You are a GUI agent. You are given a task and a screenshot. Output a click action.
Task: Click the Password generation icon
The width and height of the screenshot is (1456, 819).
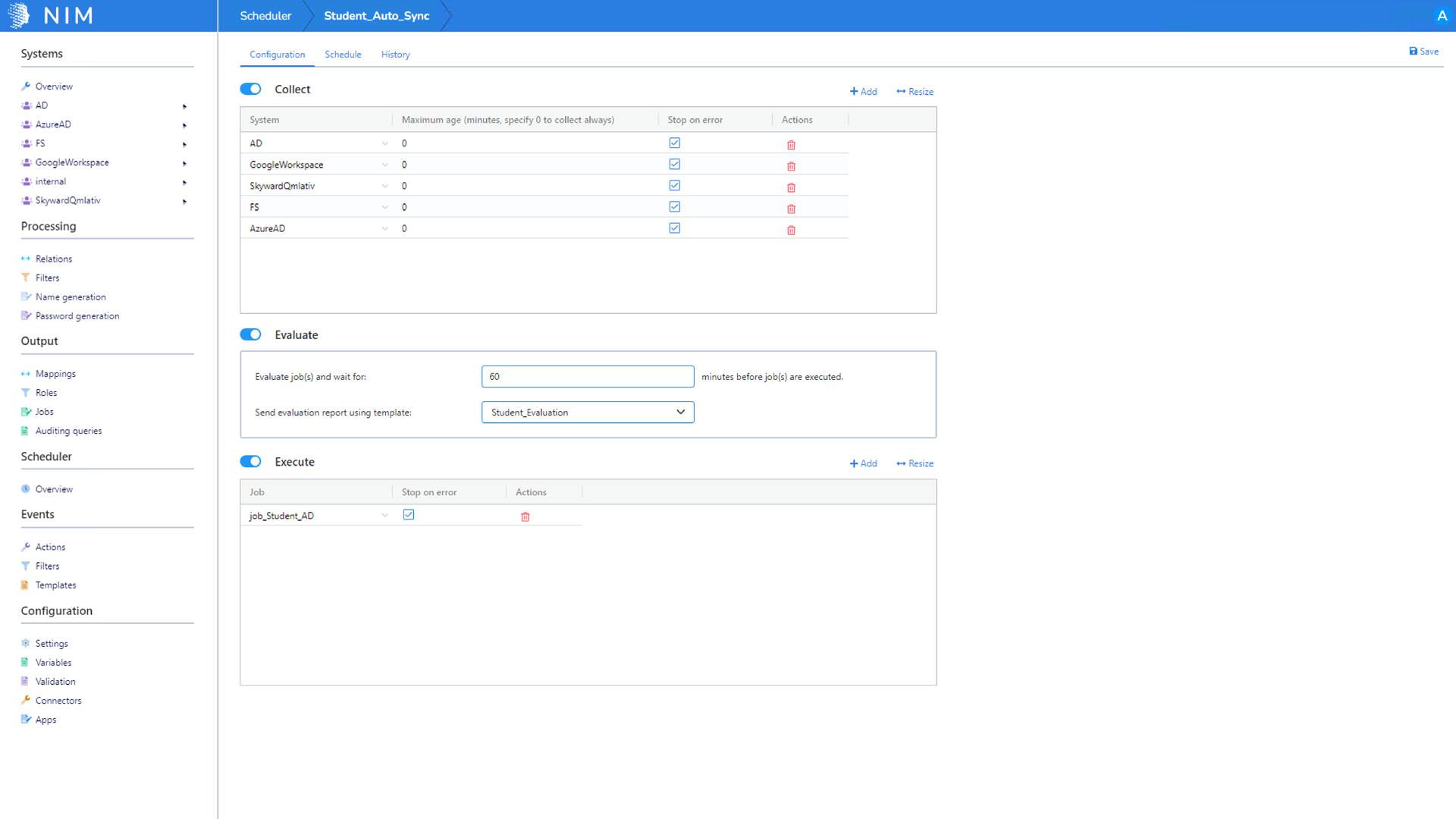[26, 315]
